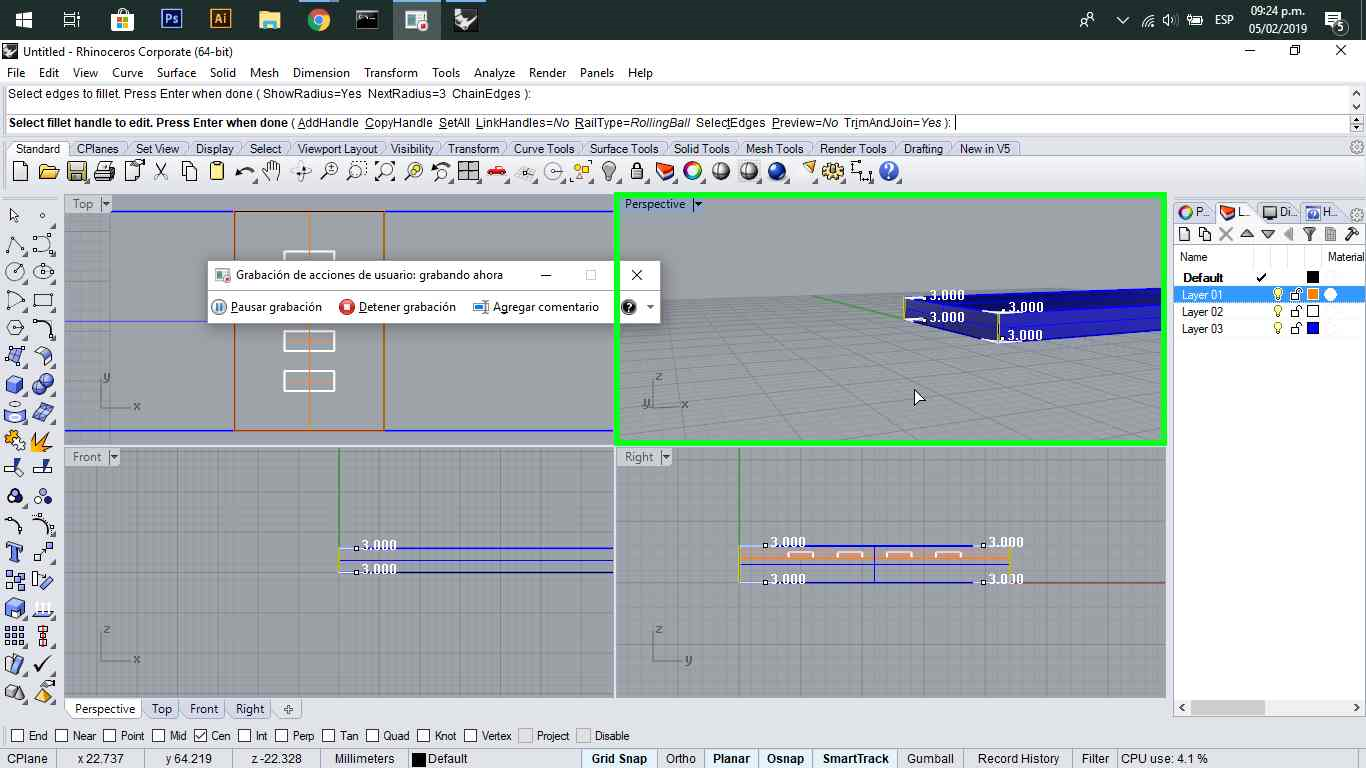
Task: Open the hammer tools icon in Layers panel
Action: (x=1352, y=234)
